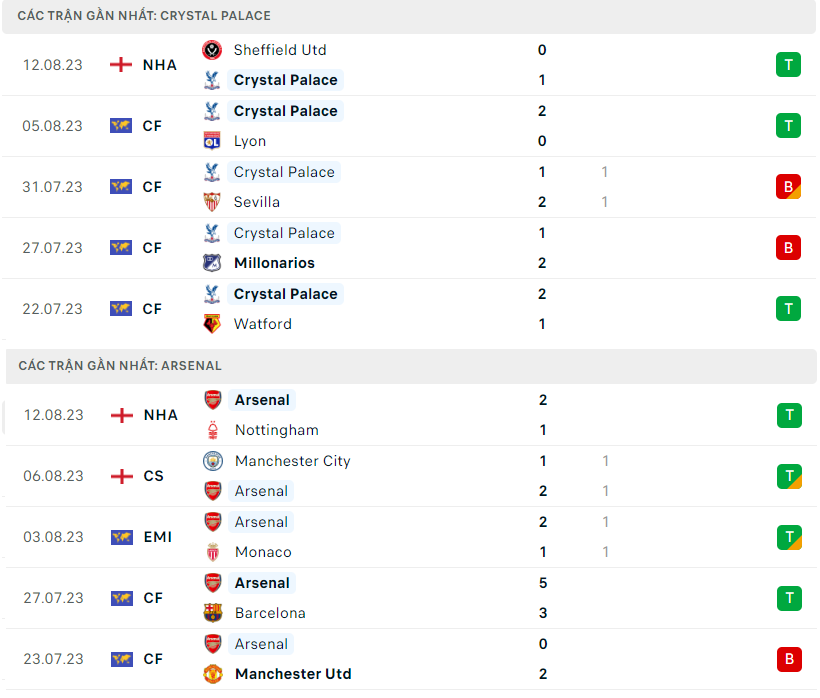Image resolution: width=820 pixels, height=698 pixels.
Task: Open the Arsenal vs Barcelona match row
Action: click(410, 598)
